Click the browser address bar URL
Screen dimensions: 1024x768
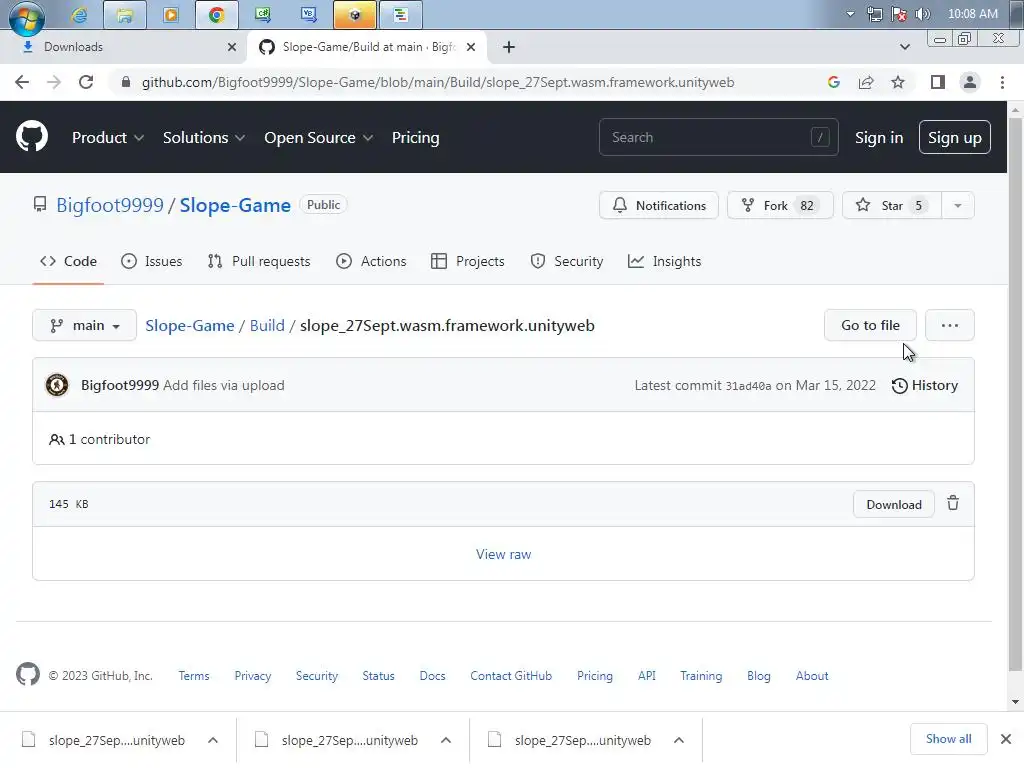coord(438,82)
